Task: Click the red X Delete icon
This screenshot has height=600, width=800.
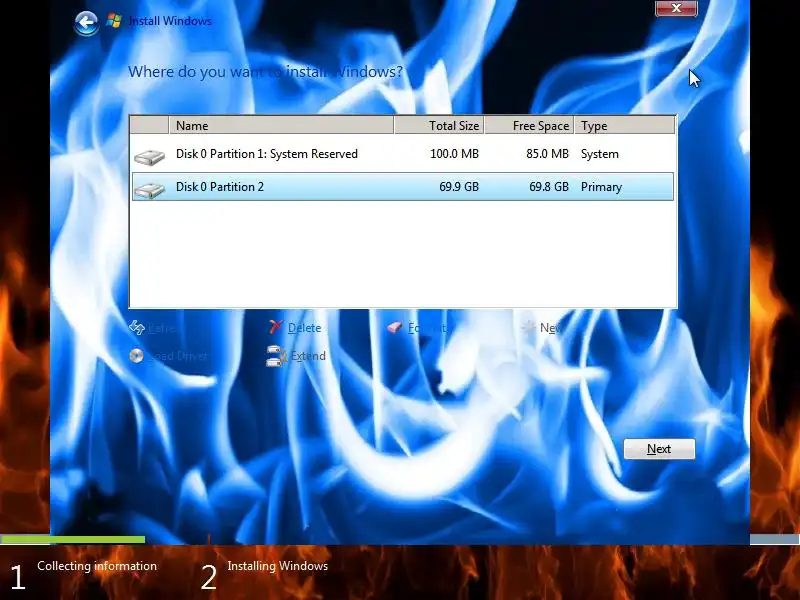Action: [x=276, y=327]
